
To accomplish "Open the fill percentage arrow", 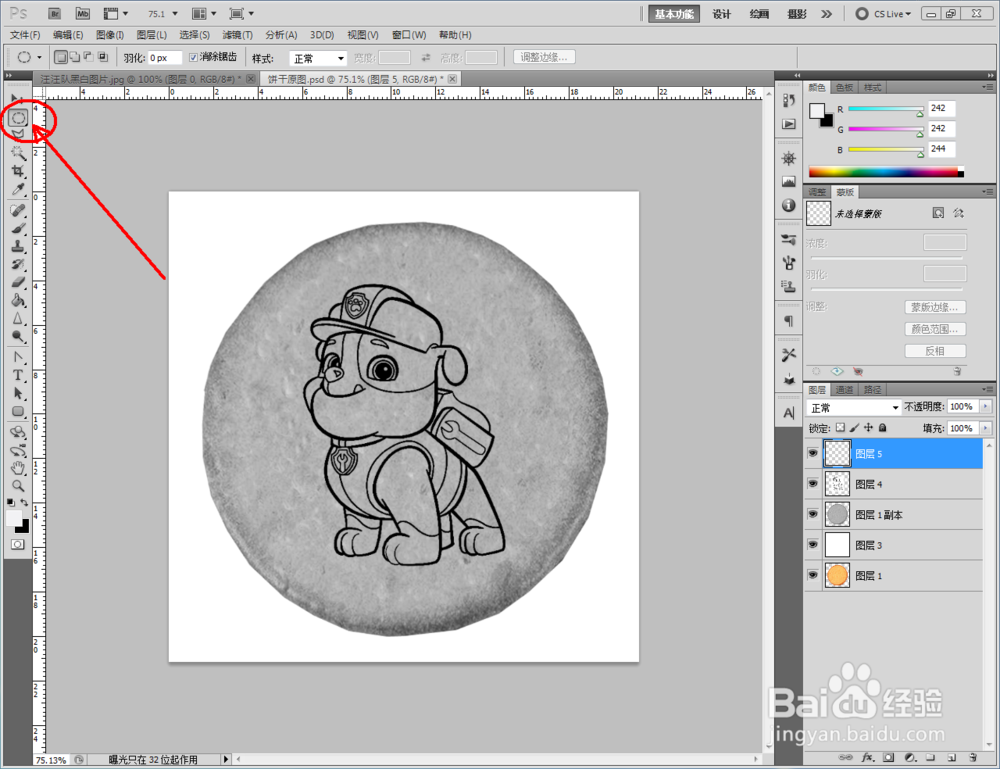I will (x=986, y=428).
